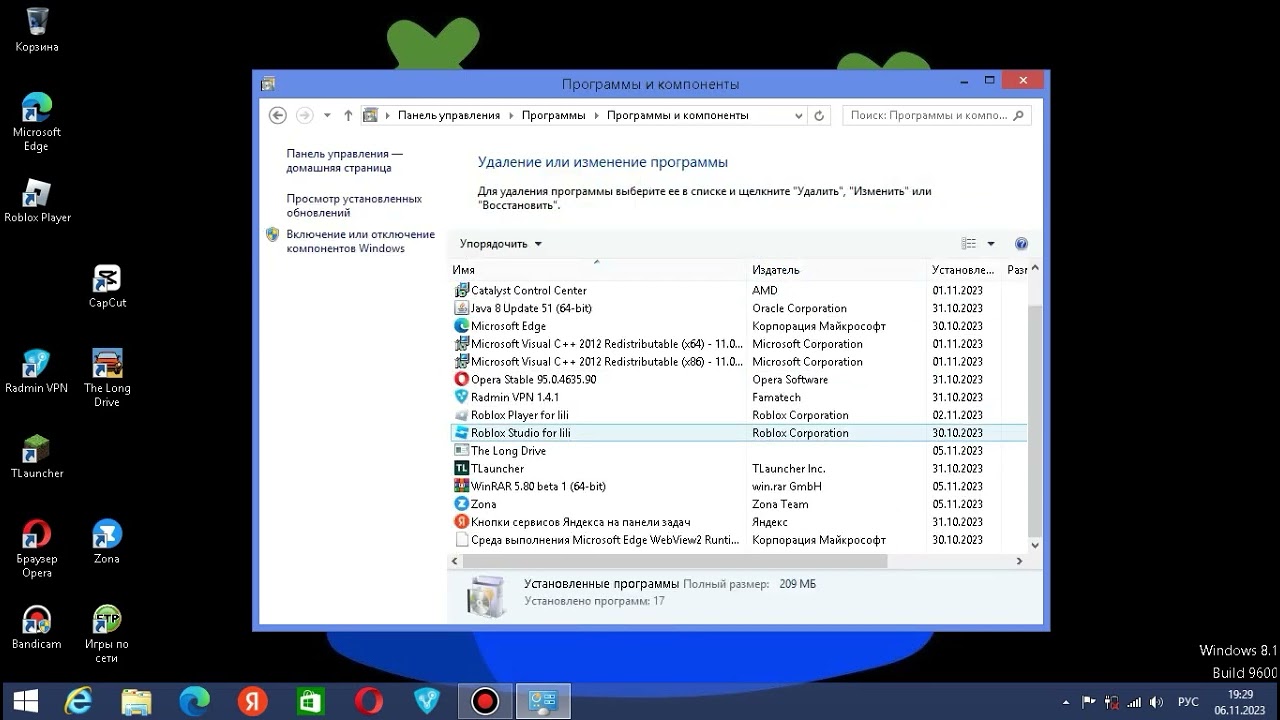This screenshot has width=1280, height=720.
Task: Launch The Long Drive desktop shortcut
Action: [x=107, y=378]
